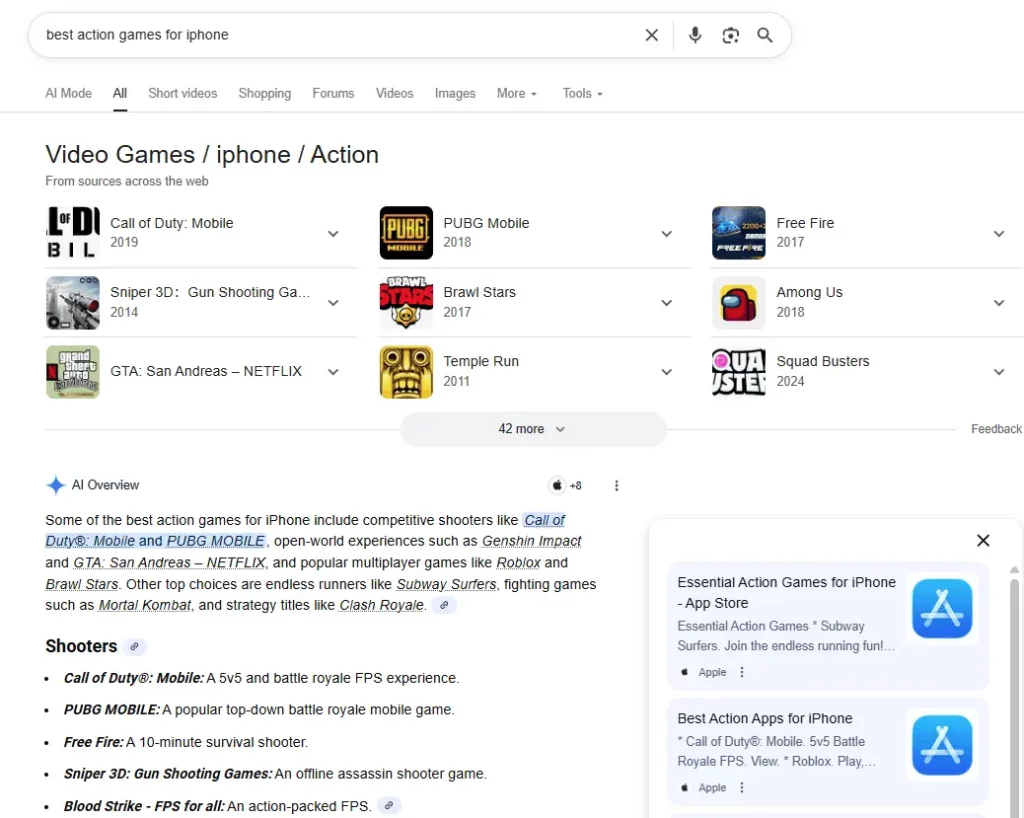Open GTA: San Andreas – NETFLIX overview link
Viewport: 1024px width, 818px height.
169,563
